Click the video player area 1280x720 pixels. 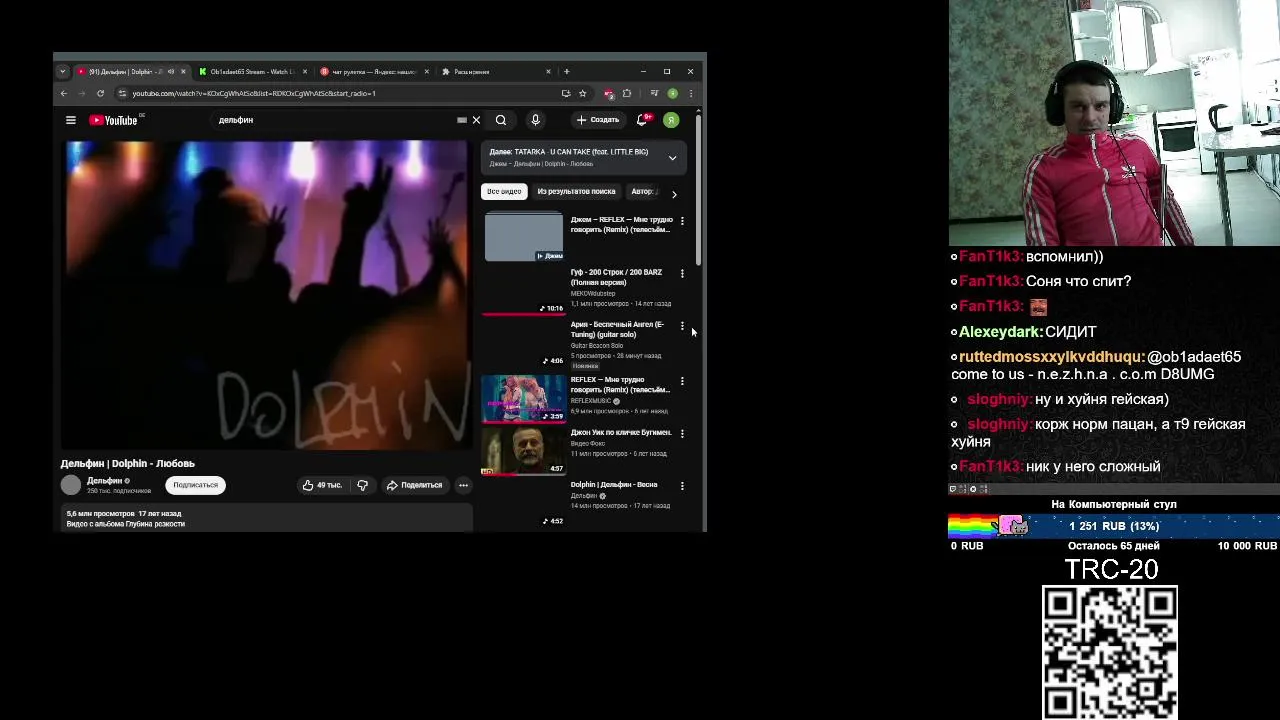pyautogui.click(x=266, y=295)
